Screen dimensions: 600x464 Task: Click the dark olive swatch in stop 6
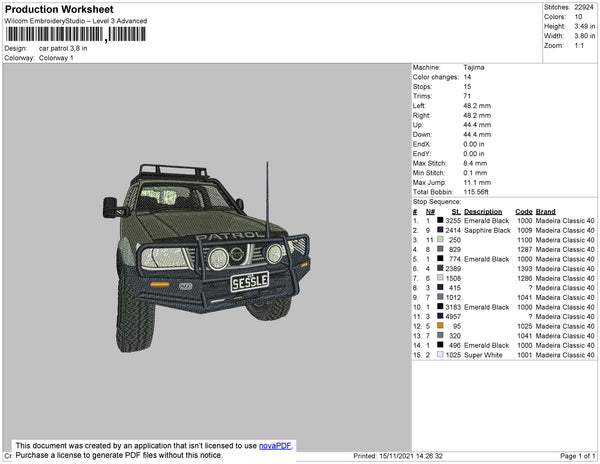pyautogui.click(x=440, y=268)
